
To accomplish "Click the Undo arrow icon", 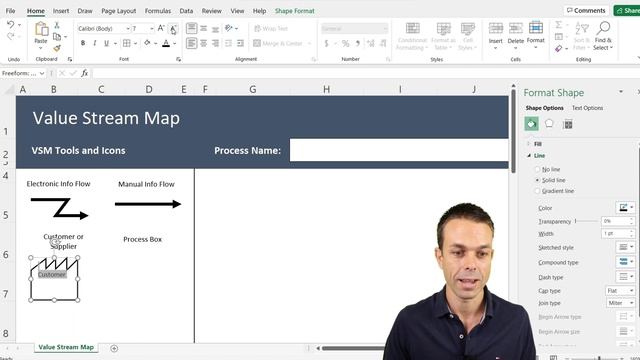I will pyautogui.click(x=11, y=25).
